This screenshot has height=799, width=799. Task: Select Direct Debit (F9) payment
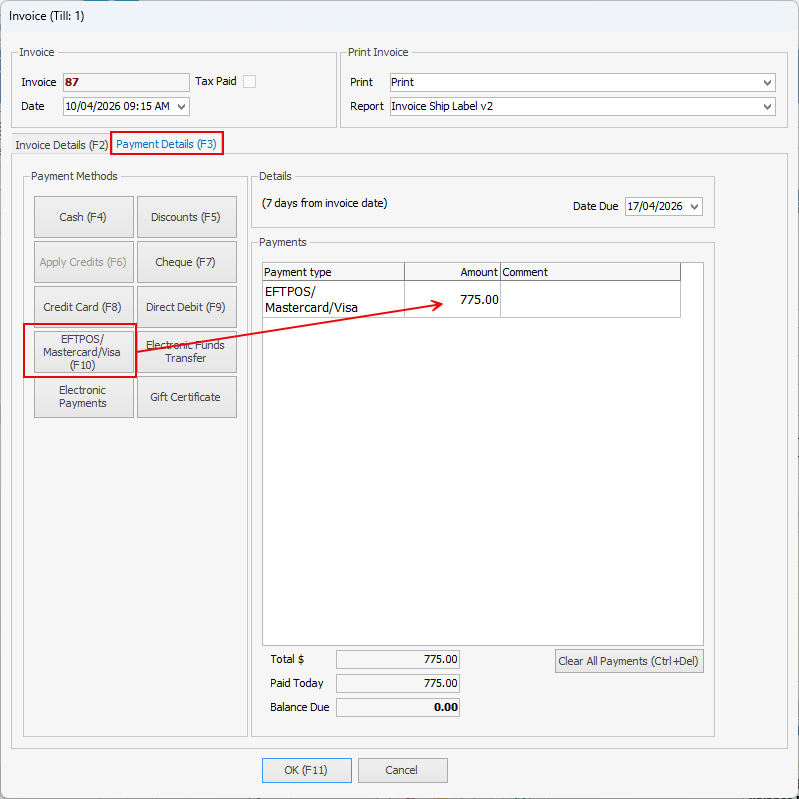pyautogui.click(x=186, y=307)
